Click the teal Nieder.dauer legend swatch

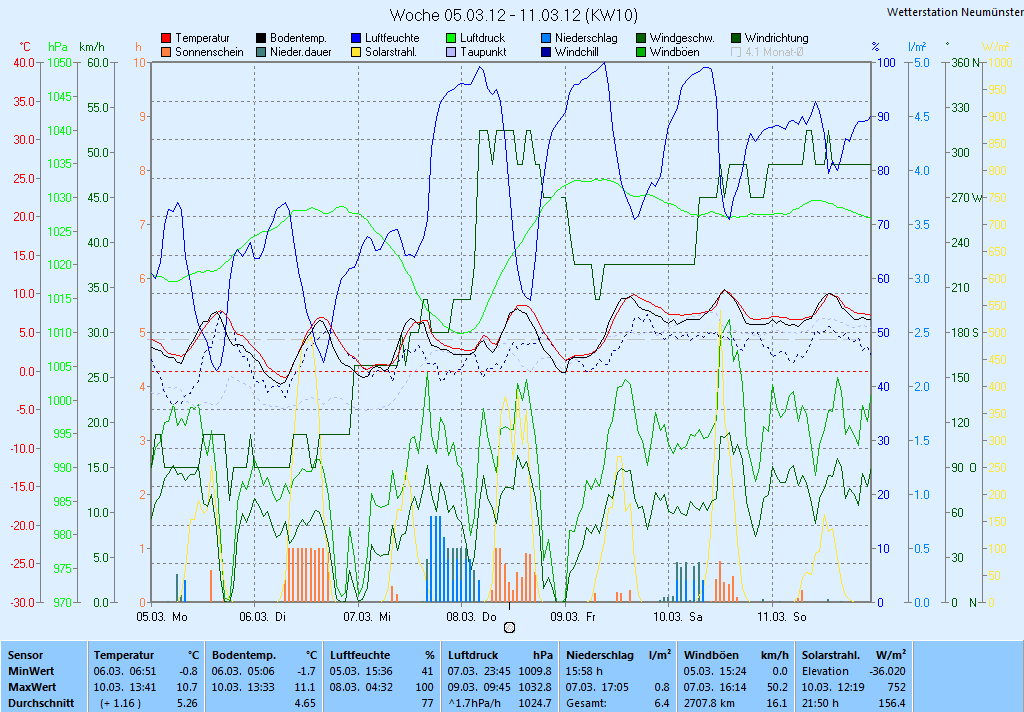[x=261, y=52]
